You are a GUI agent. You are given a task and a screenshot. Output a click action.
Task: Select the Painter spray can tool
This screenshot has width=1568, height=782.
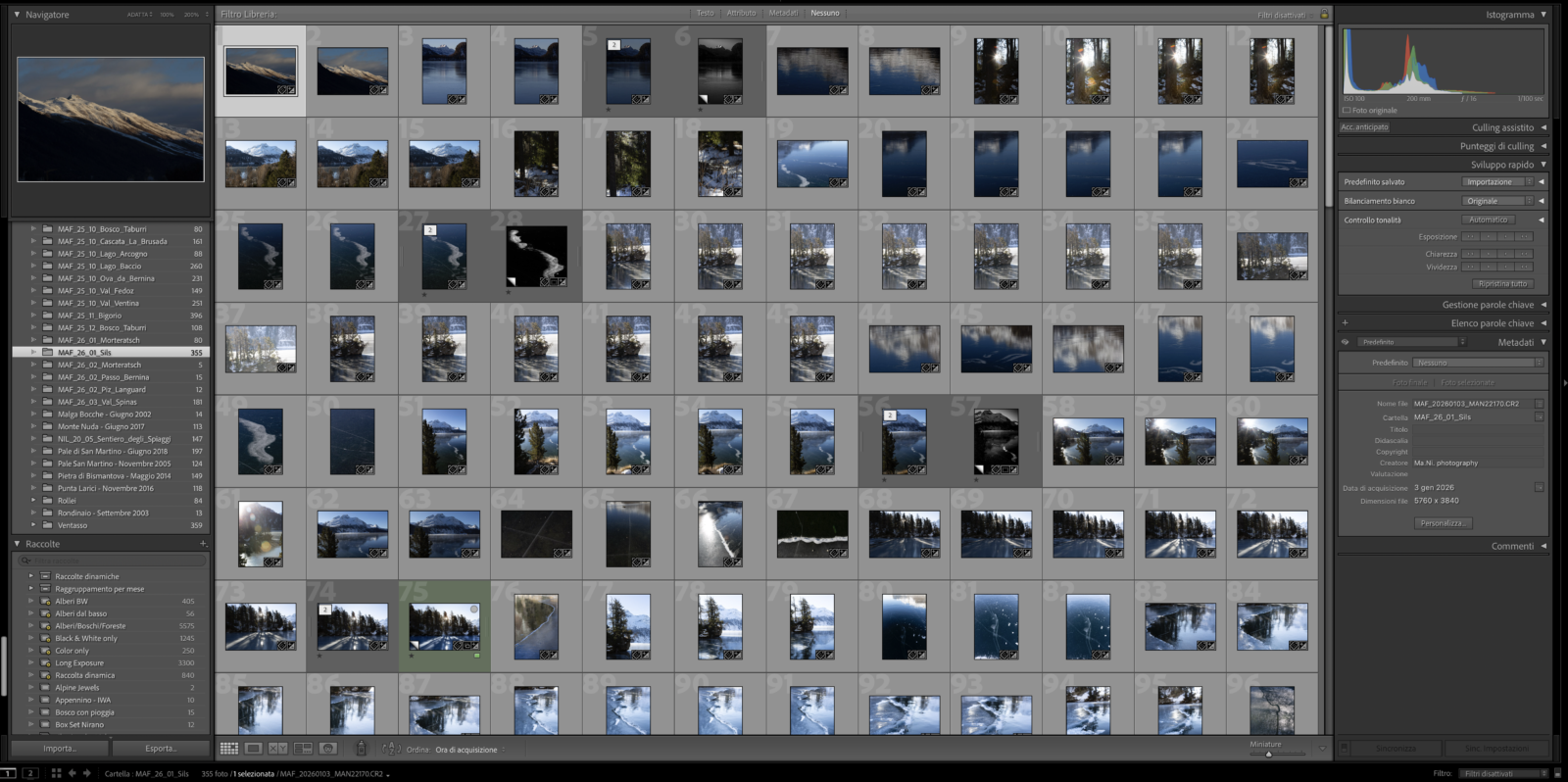pyautogui.click(x=361, y=748)
